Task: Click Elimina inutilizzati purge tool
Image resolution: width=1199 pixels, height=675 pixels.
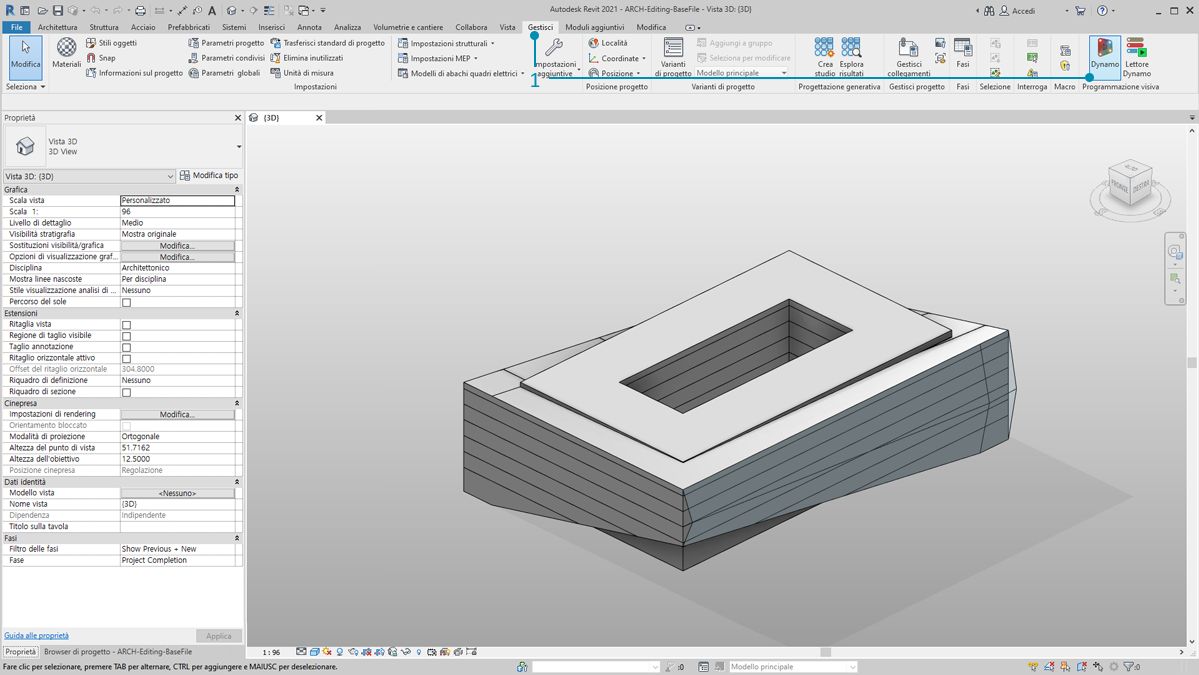Action: (x=307, y=58)
